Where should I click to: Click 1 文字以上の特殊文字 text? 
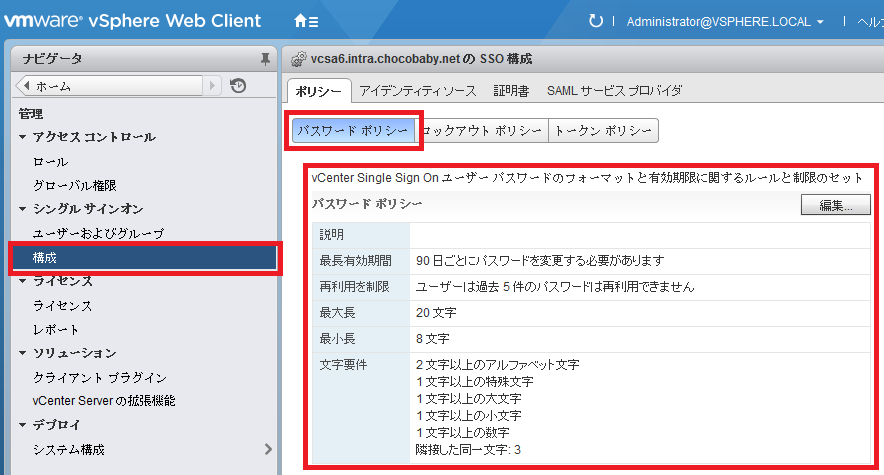point(475,381)
